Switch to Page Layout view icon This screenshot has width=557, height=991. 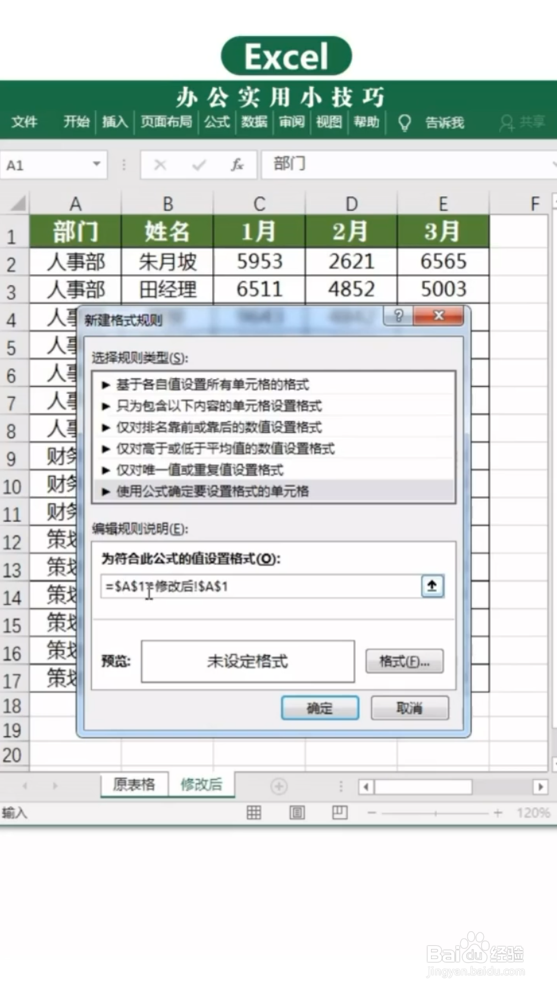(297, 813)
